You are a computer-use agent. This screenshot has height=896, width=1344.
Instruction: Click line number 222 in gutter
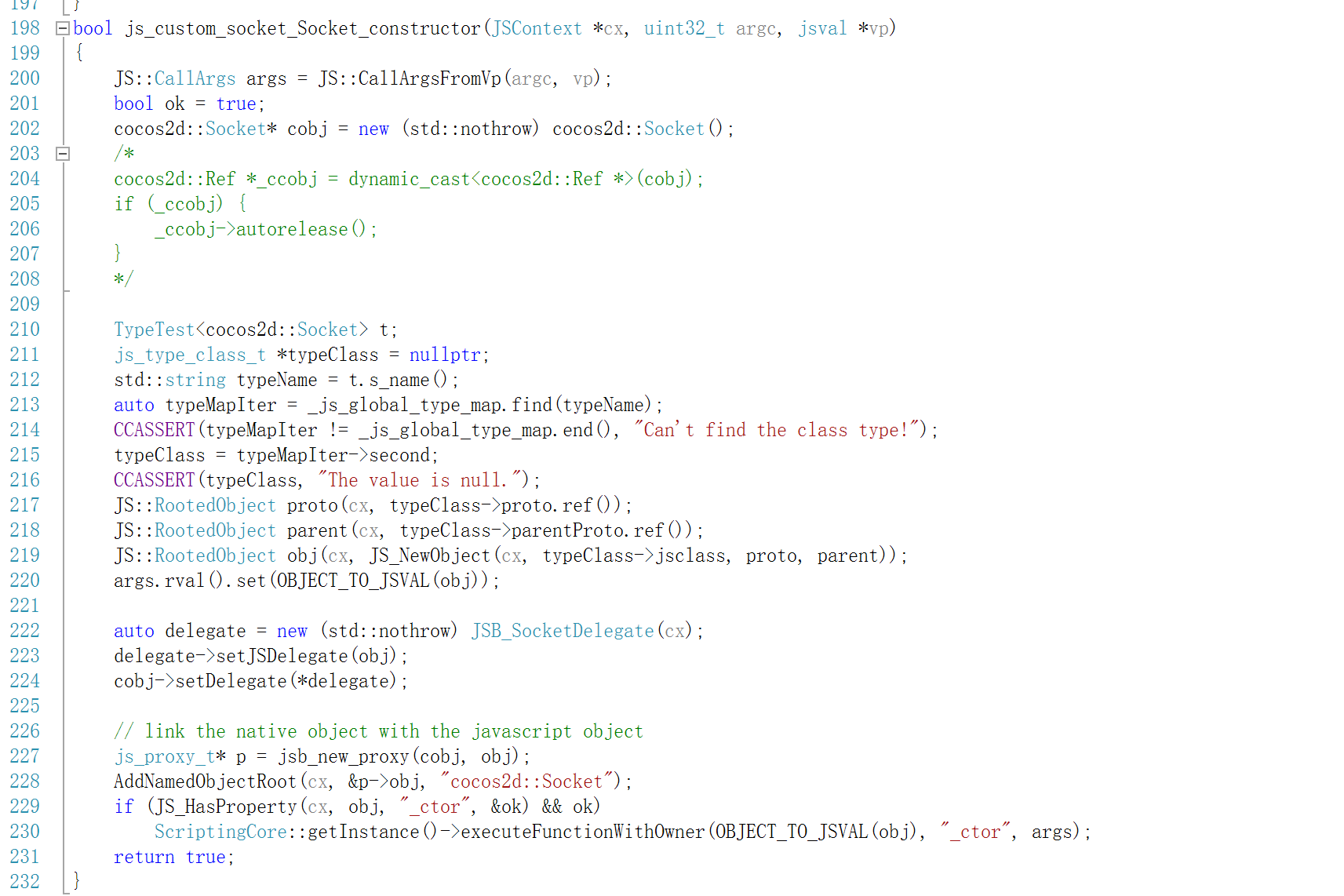pyautogui.click(x=24, y=631)
